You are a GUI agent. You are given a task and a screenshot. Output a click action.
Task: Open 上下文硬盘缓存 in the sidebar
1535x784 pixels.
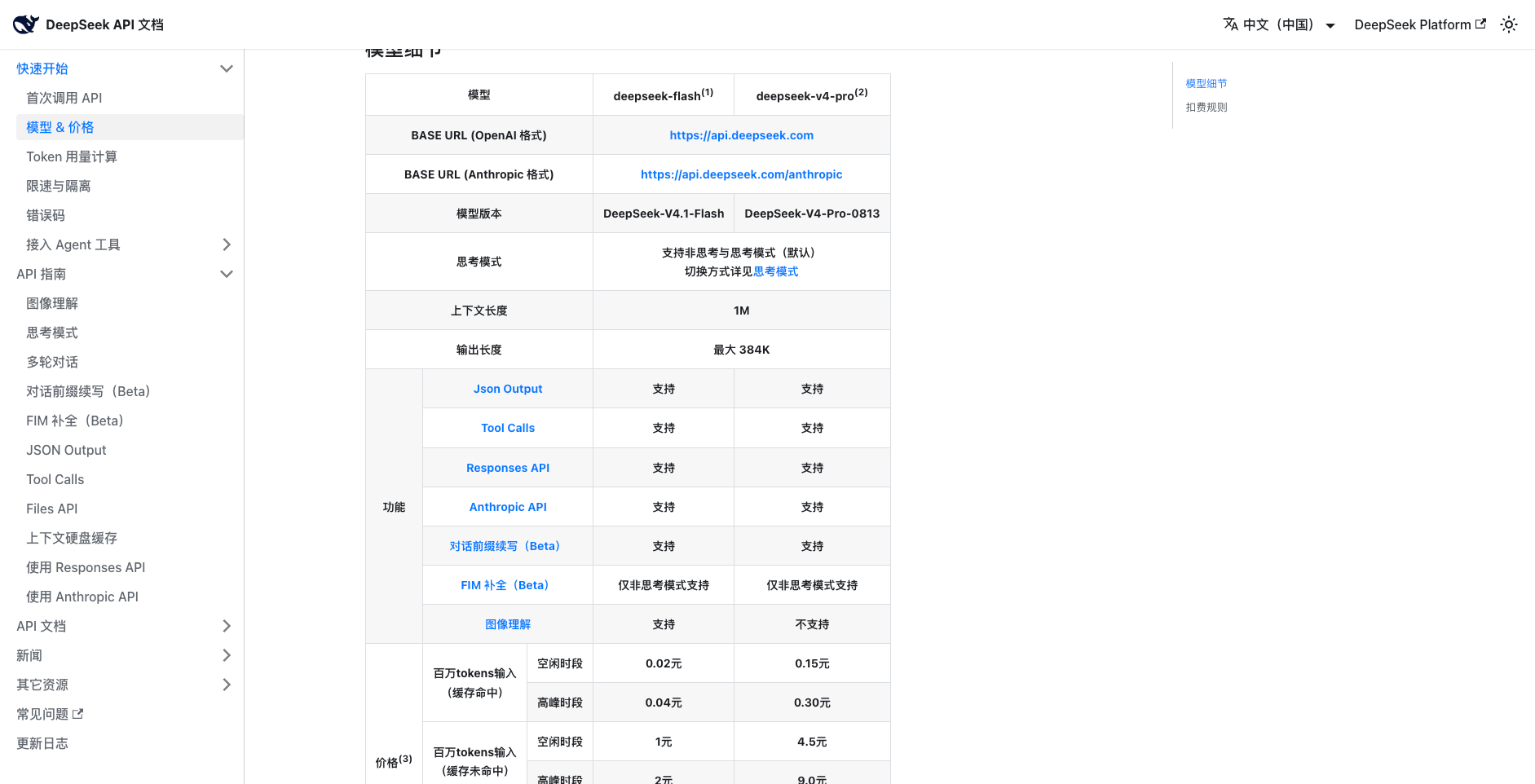(72, 538)
